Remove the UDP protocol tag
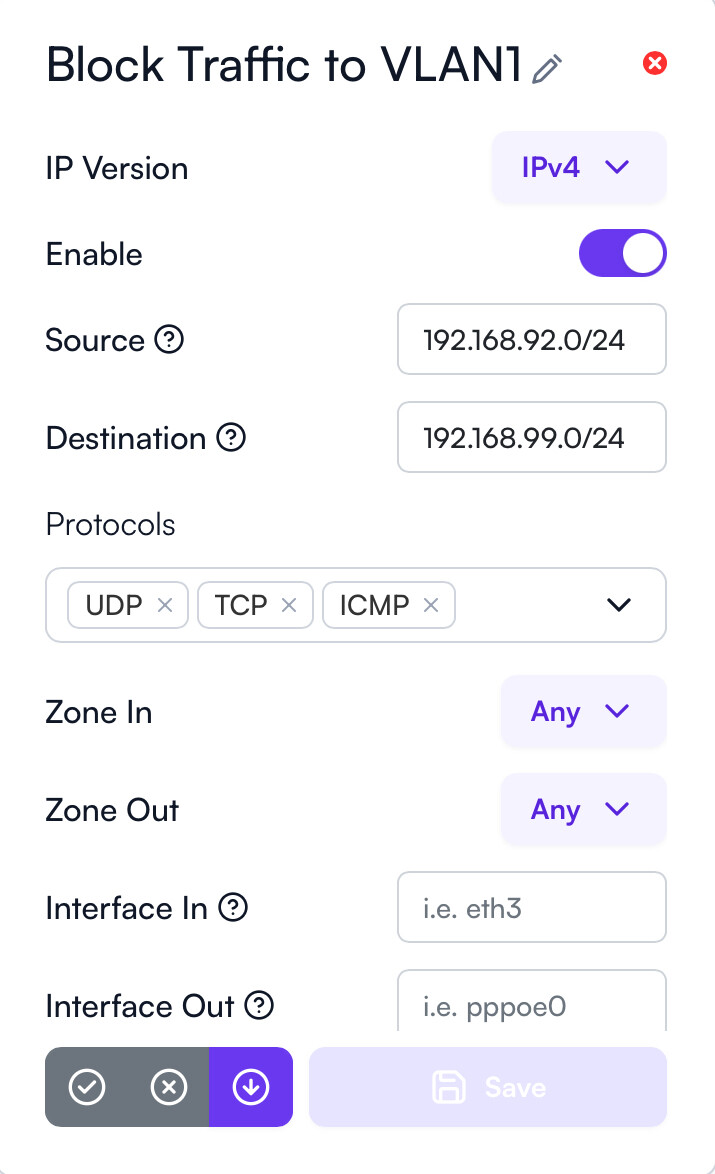Image resolution: width=715 pixels, height=1174 pixels. point(166,605)
